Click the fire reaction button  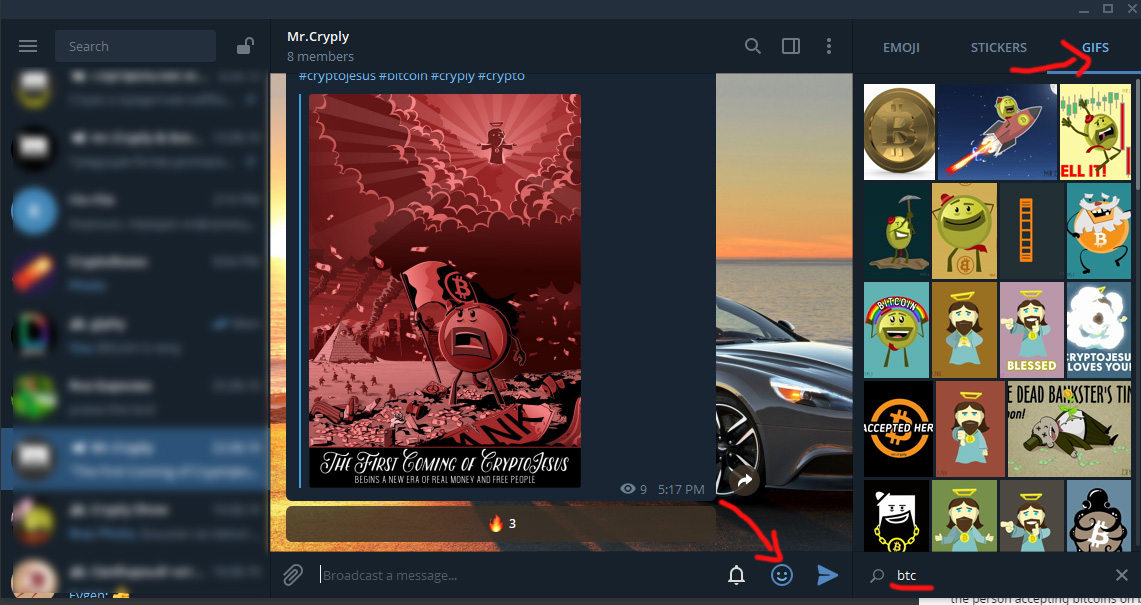tap(501, 523)
